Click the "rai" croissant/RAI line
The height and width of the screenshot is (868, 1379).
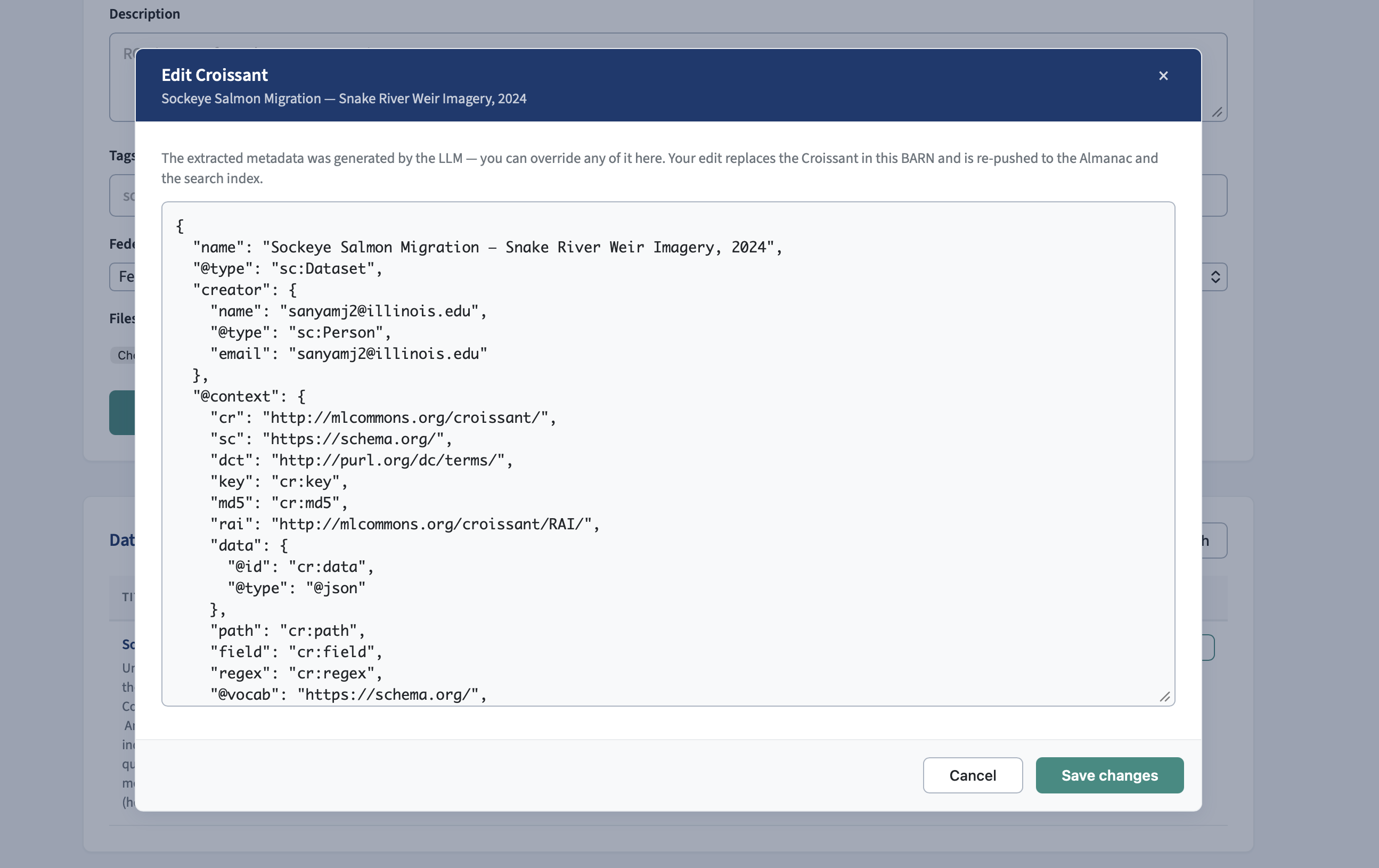(405, 525)
